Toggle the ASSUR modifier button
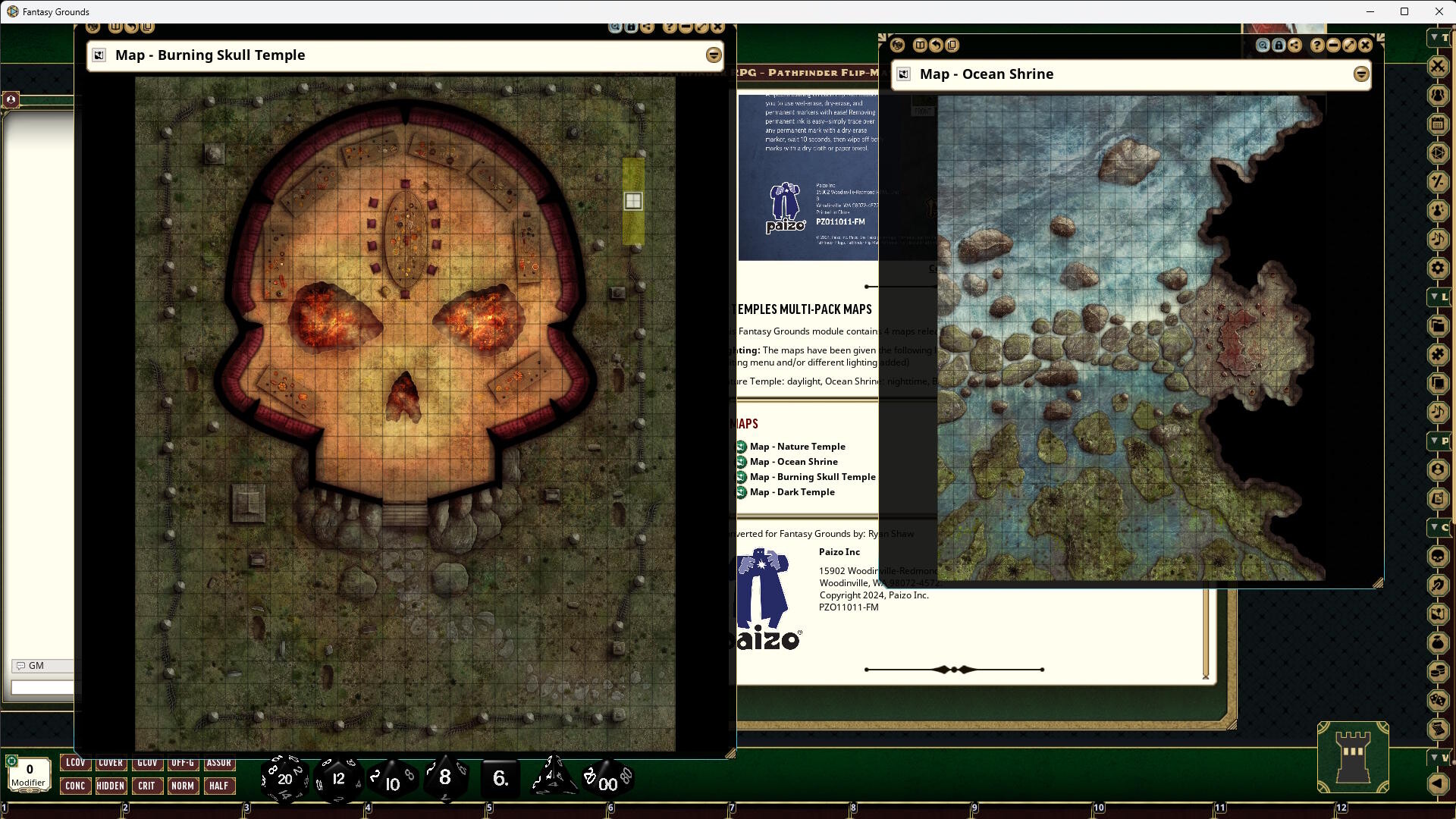Image resolution: width=1456 pixels, height=819 pixels. tap(218, 763)
